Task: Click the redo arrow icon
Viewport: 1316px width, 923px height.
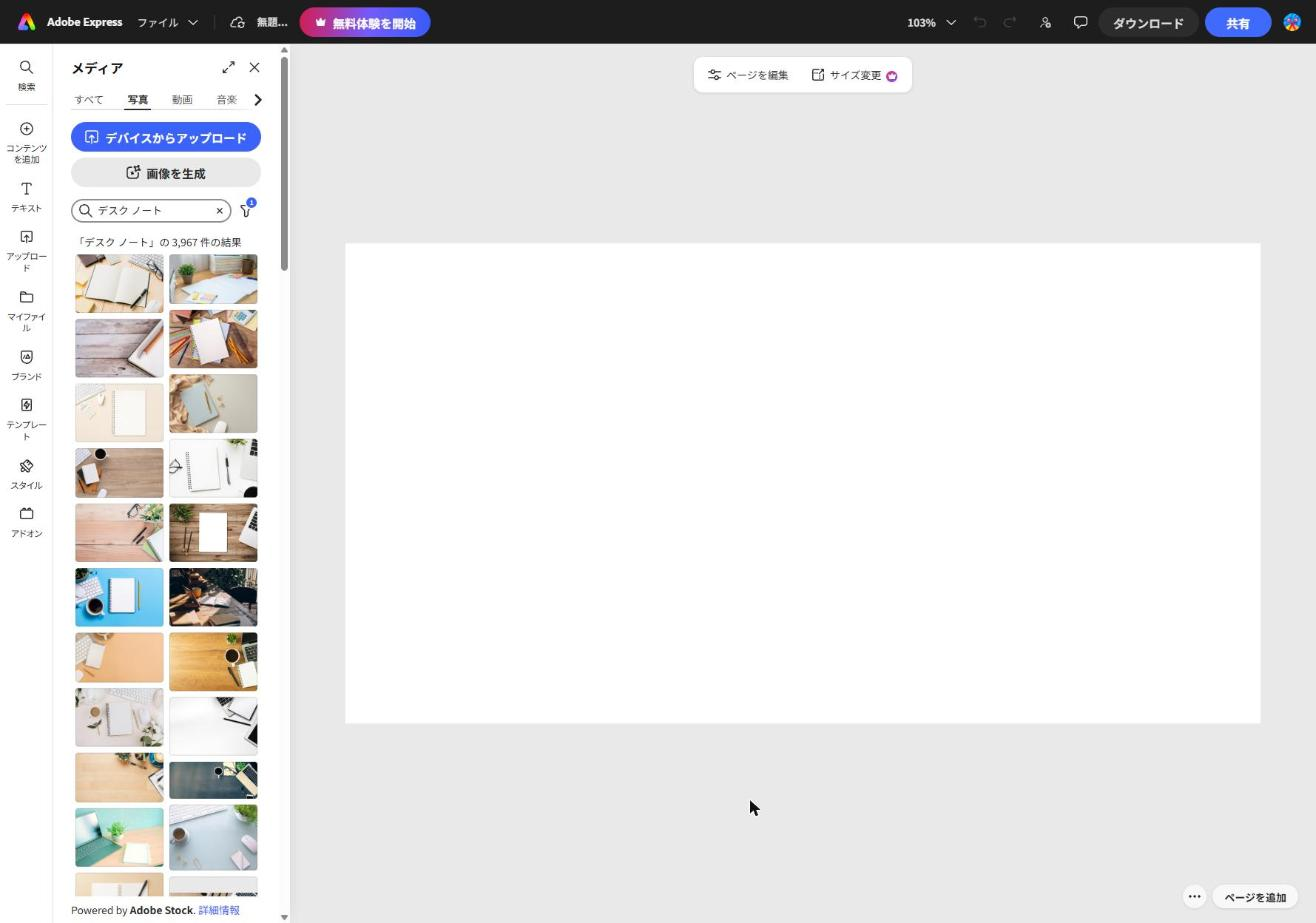Action: point(1010,22)
